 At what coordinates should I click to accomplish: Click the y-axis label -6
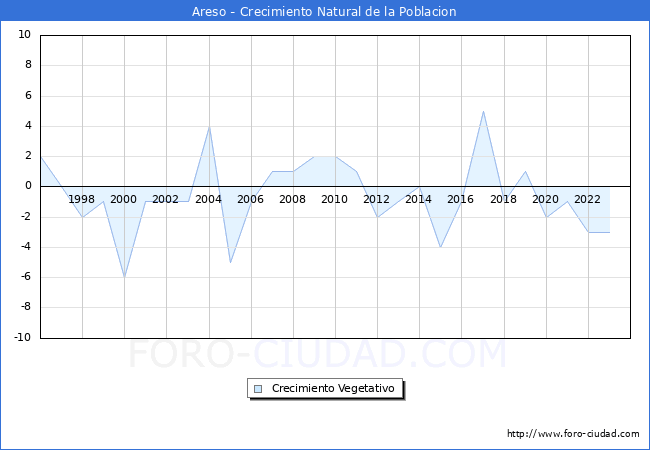26,277
